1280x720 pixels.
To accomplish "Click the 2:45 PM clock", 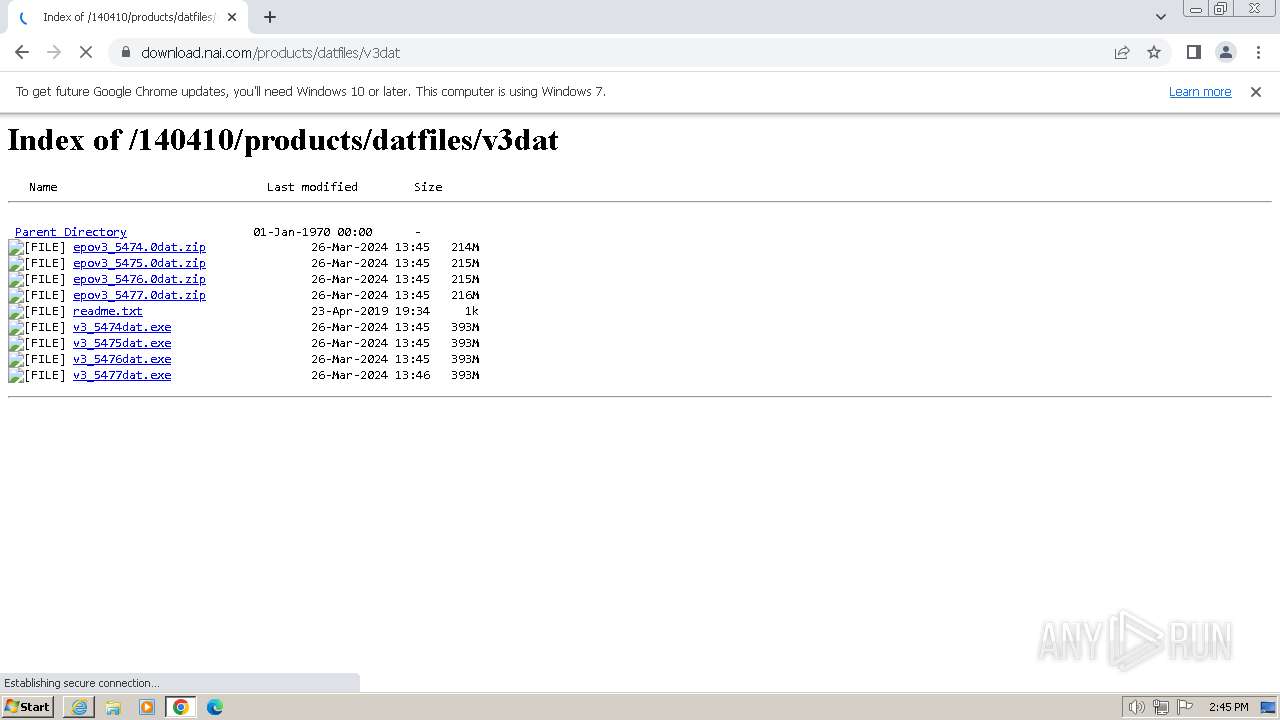I will click(x=1228, y=707).
